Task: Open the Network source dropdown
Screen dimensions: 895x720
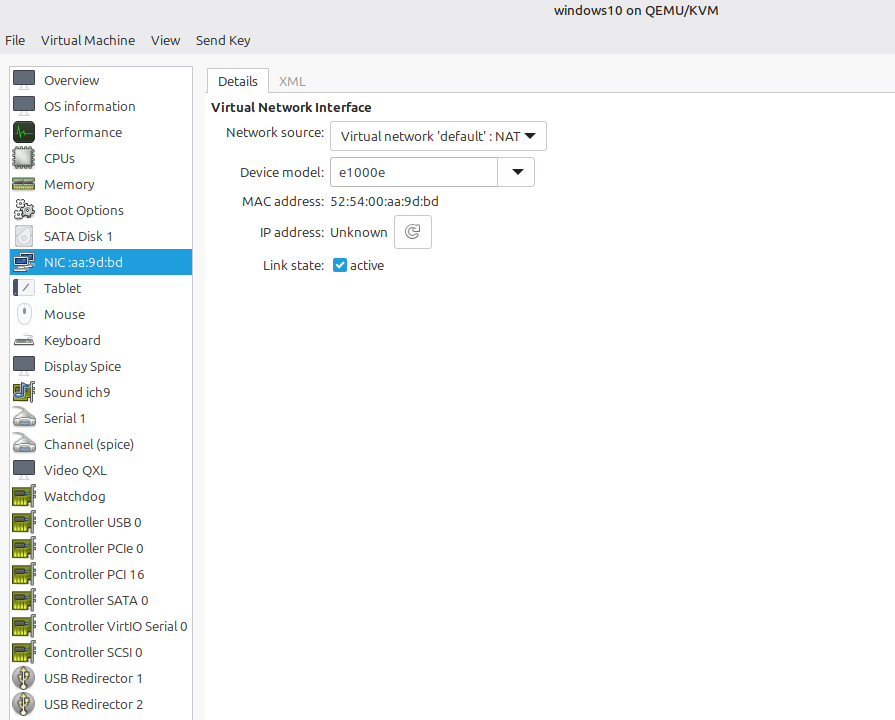Action: click(x=438, y=136)
